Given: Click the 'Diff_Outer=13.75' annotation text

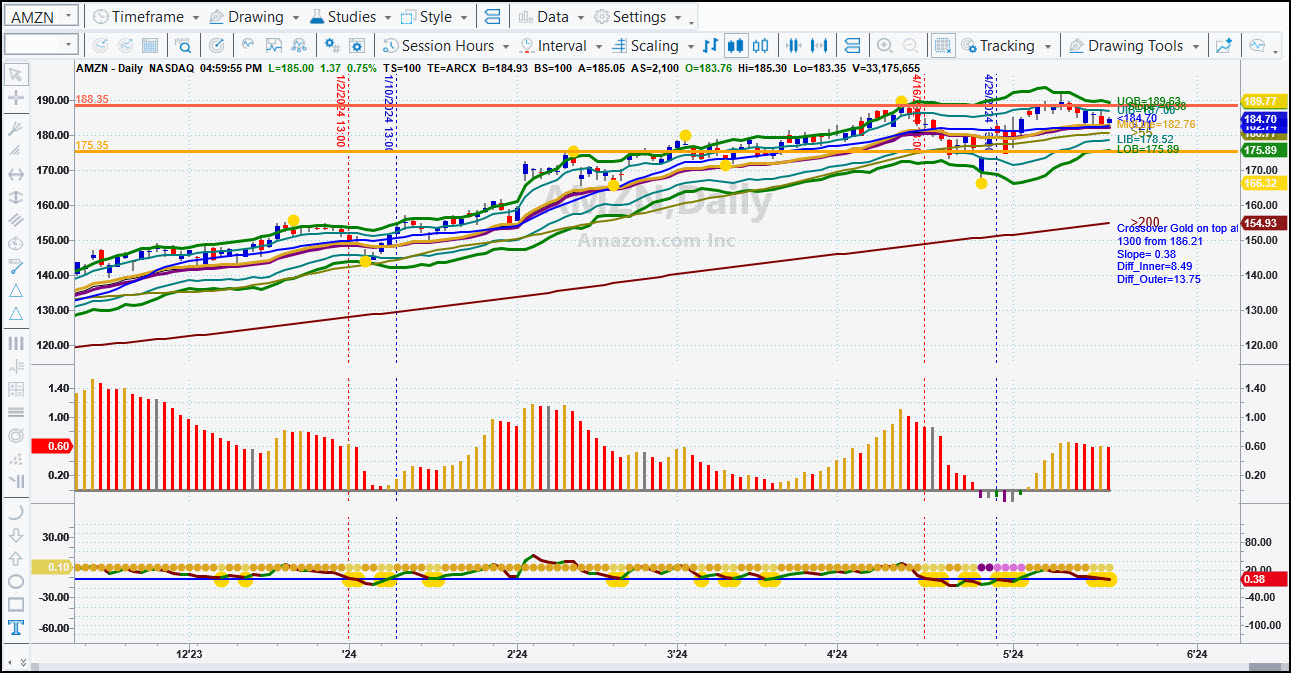Looking at the screenshot, I should [1158, 279].
